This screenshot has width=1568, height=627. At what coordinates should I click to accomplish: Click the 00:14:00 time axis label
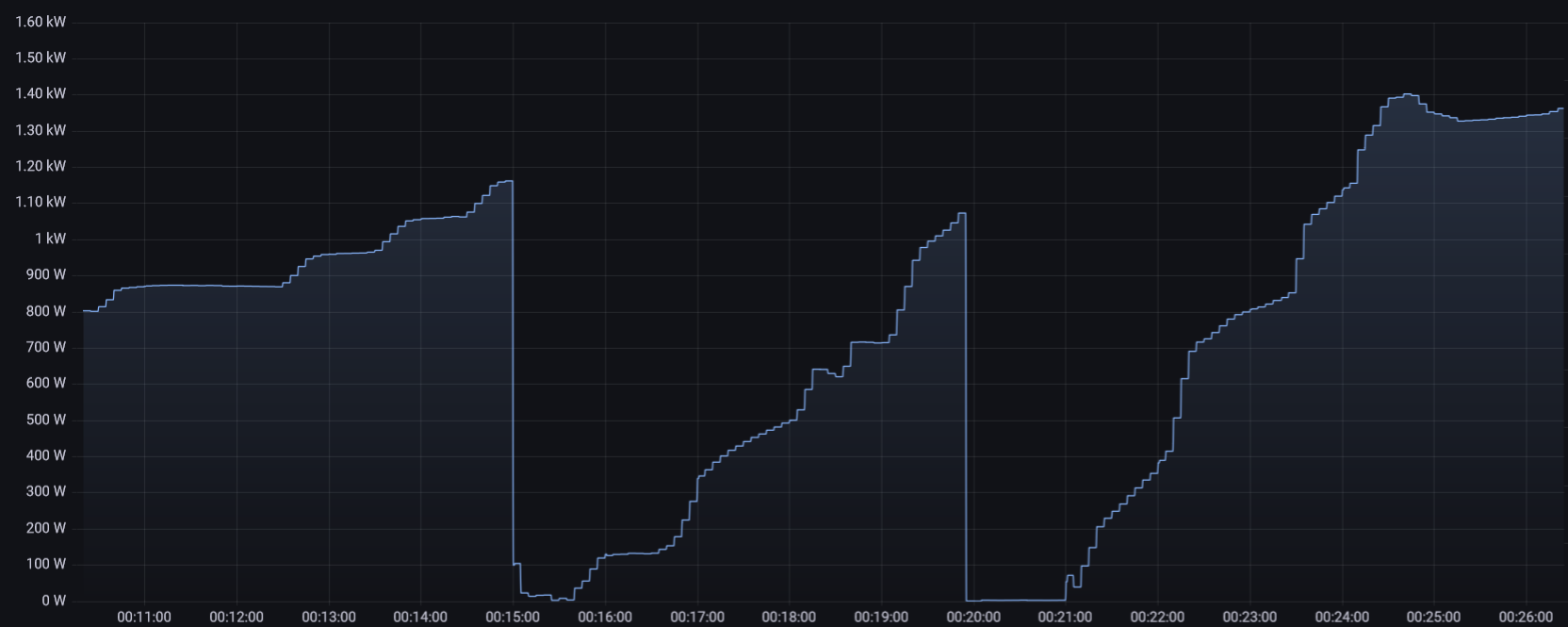pos(420,617)
